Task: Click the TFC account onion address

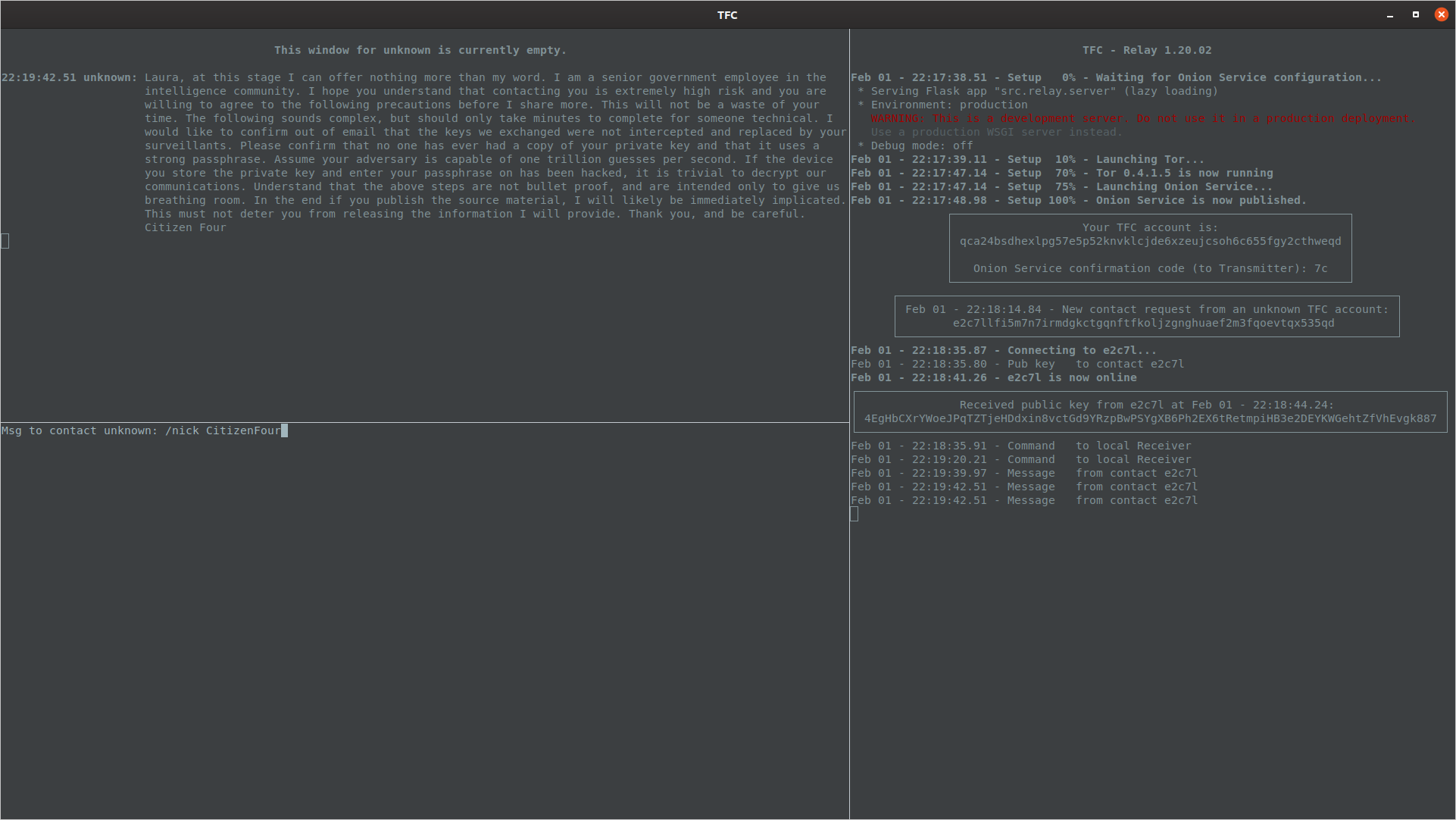Action: point(1150,241)
